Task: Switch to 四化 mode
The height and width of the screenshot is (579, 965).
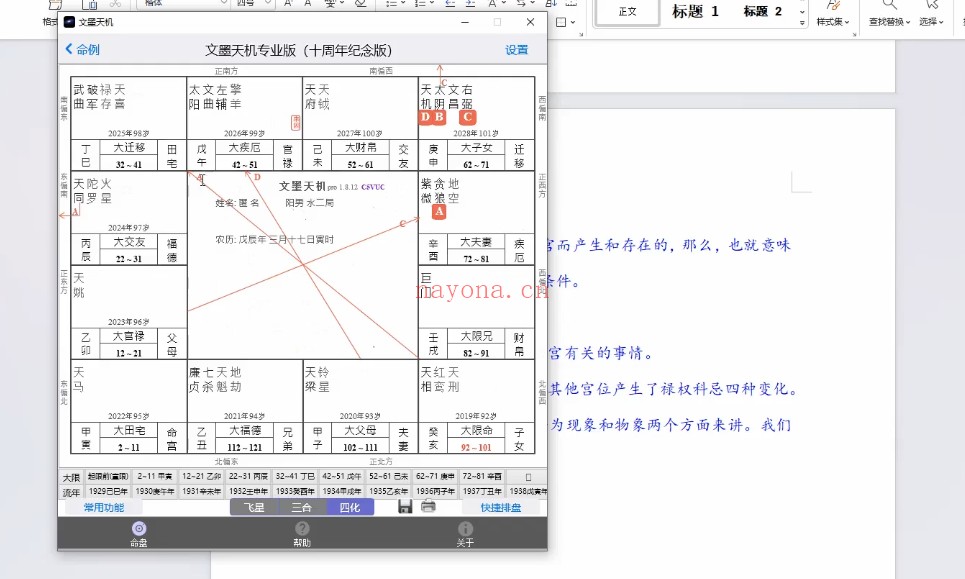Action: [x=350, y=507]
